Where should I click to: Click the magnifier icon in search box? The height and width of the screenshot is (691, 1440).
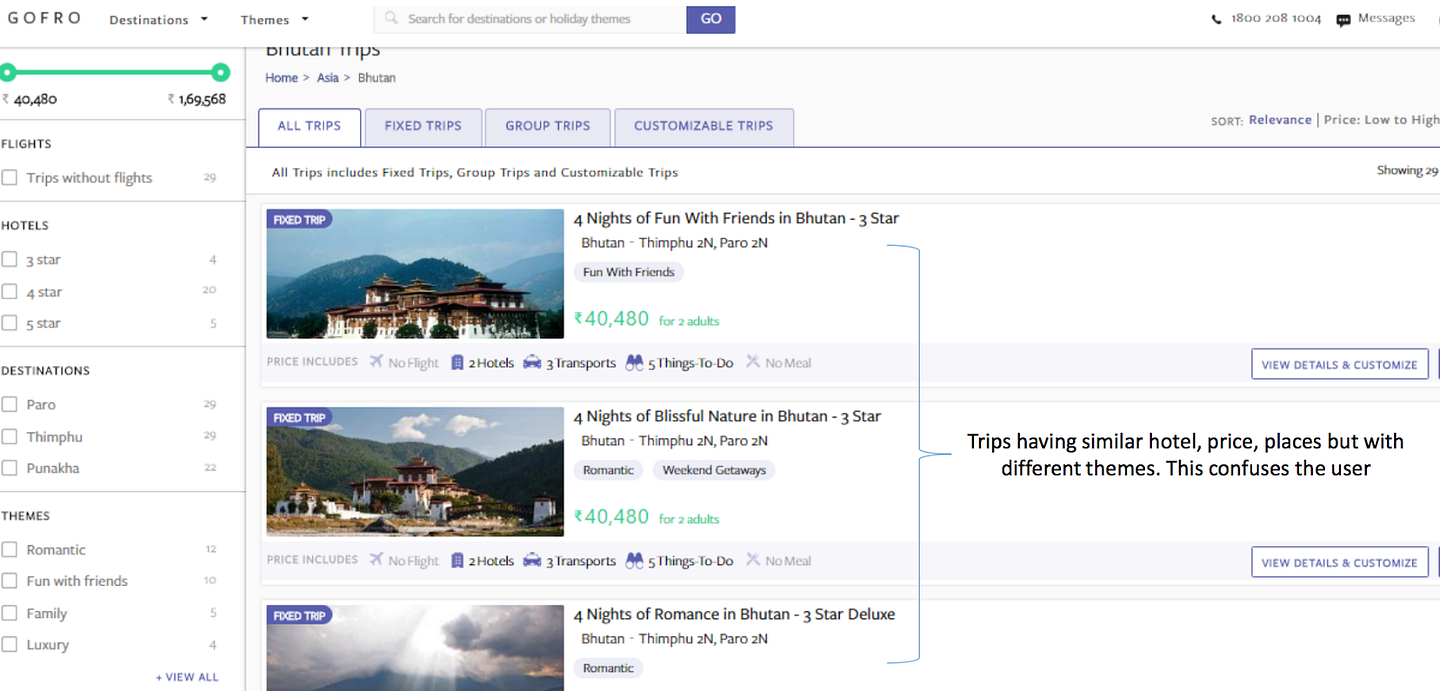(391, 18)
